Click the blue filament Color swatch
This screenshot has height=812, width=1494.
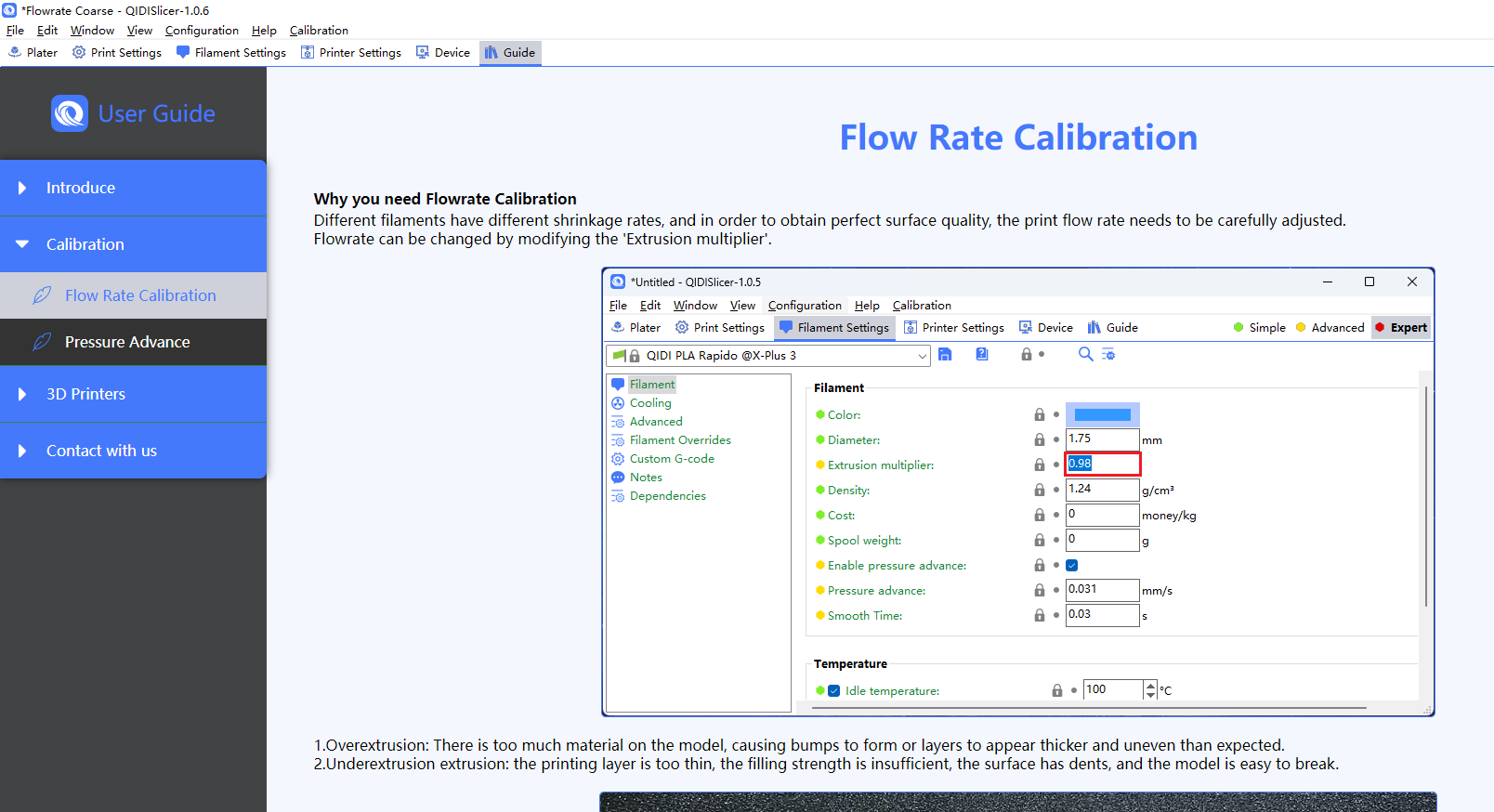[1103, 415]
